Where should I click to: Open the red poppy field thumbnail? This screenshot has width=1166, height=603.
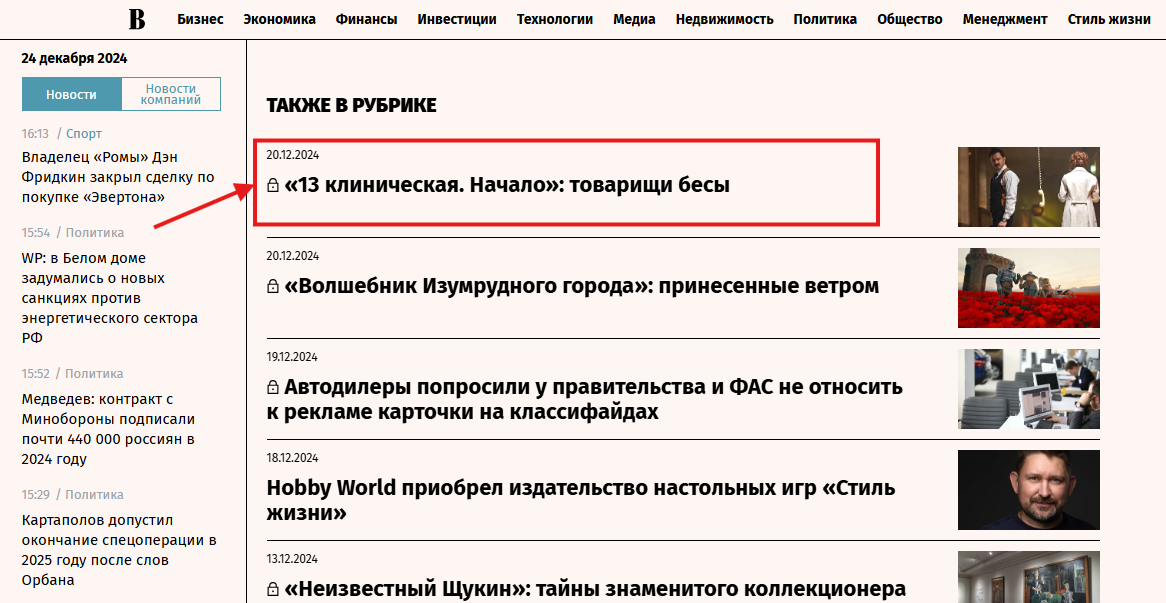coord(1028,288)
